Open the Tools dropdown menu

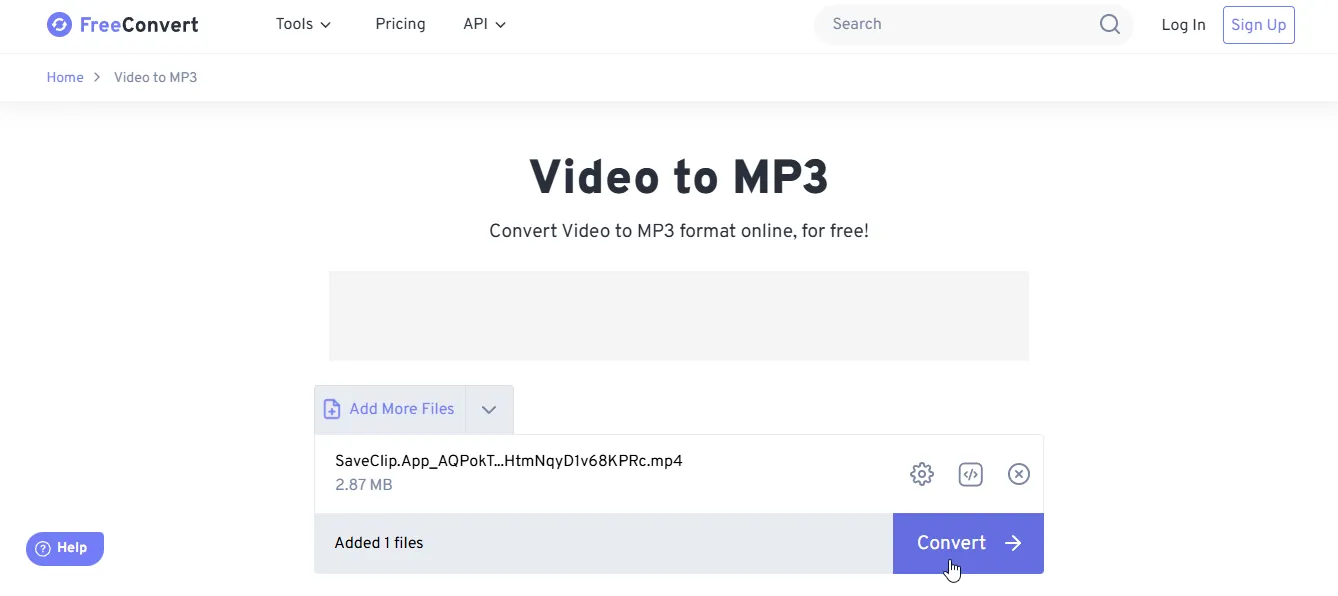pos(303,24)
